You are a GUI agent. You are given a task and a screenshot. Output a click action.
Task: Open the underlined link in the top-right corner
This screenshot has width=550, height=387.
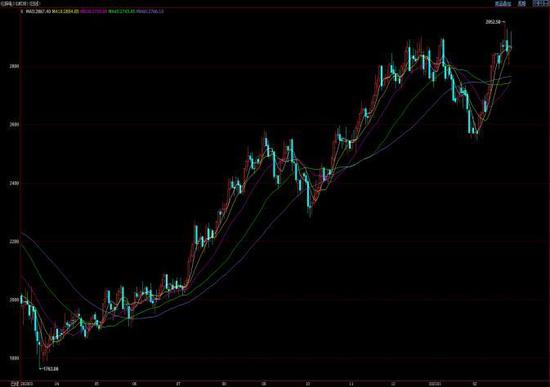(503, 4)
